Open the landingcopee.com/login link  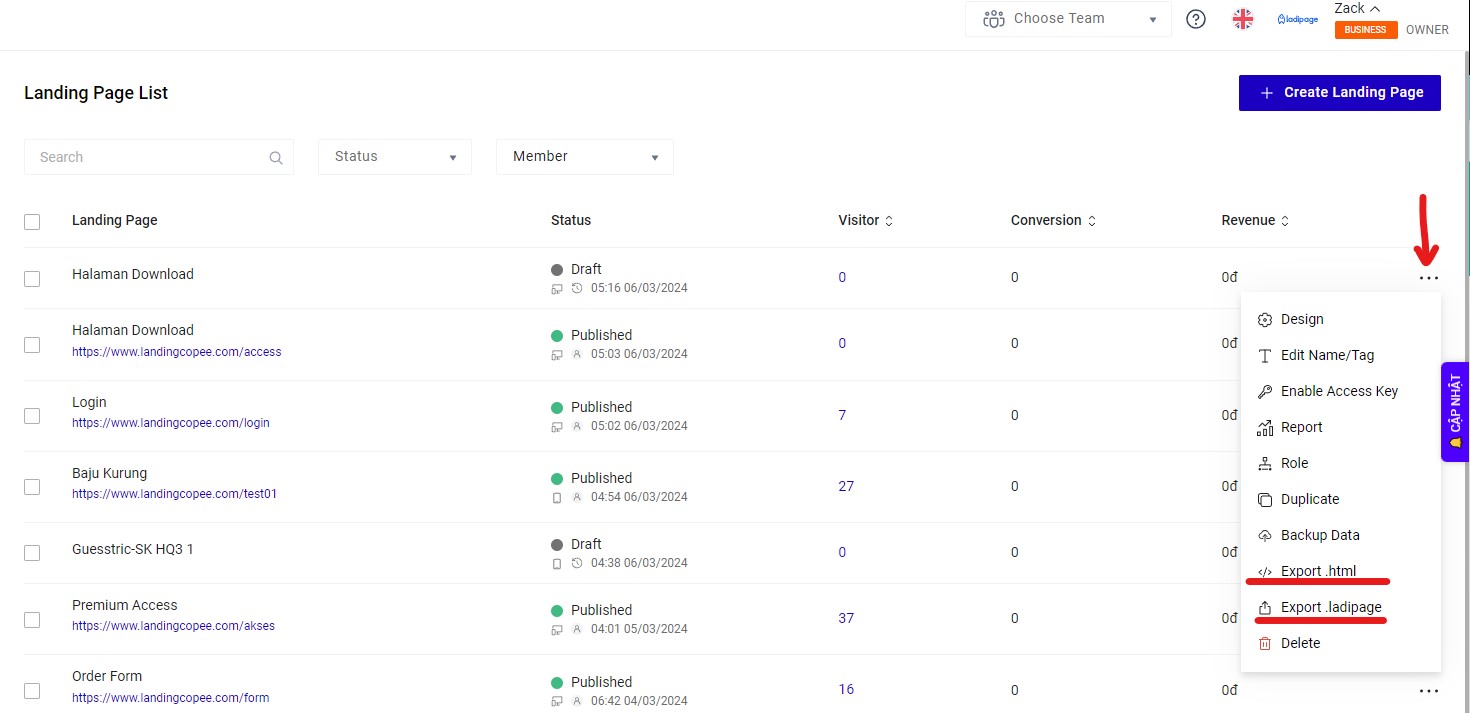171,423
